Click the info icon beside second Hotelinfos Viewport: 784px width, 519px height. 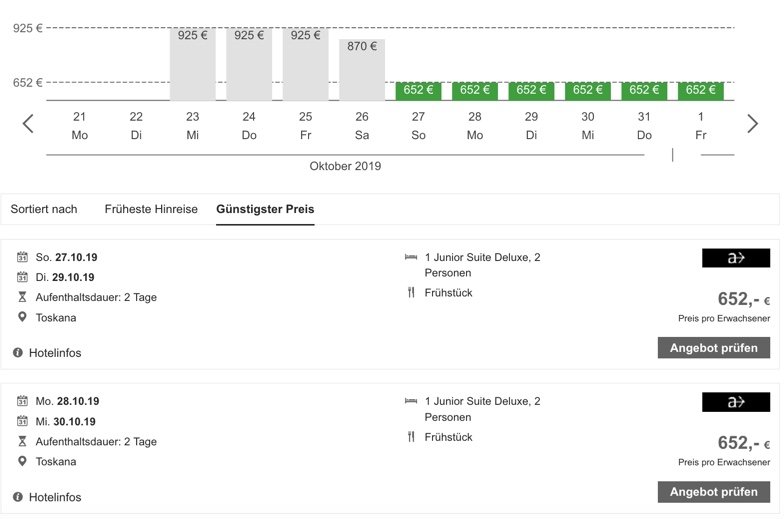click(18, 497)
